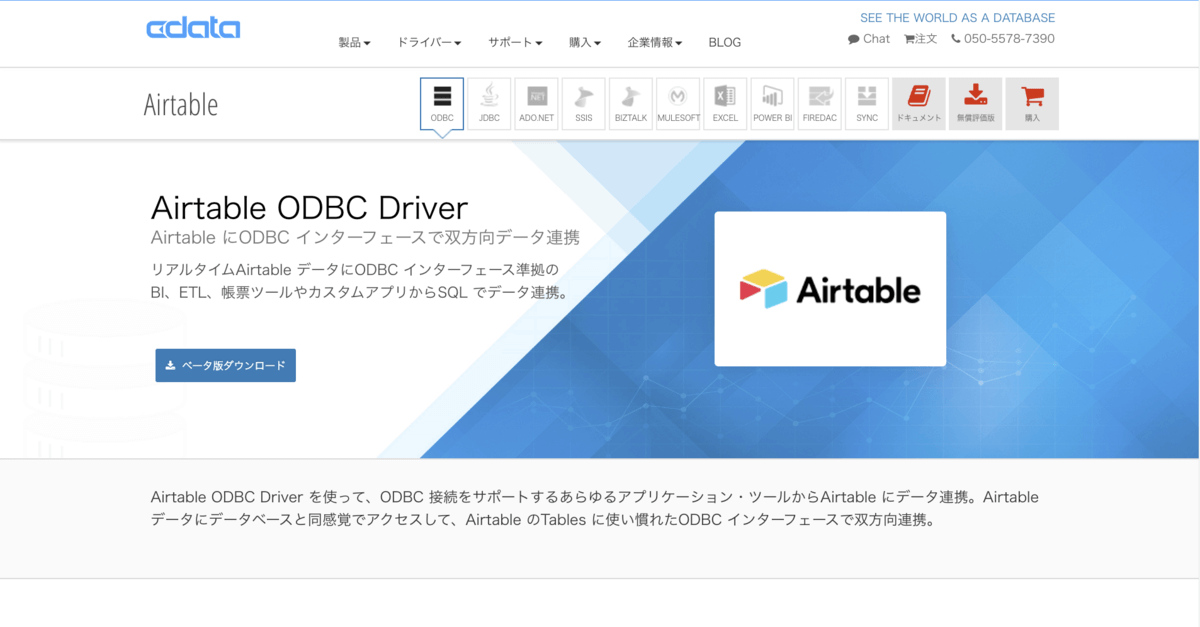Expand the ドライバー dropdown menu

(429, 43)
